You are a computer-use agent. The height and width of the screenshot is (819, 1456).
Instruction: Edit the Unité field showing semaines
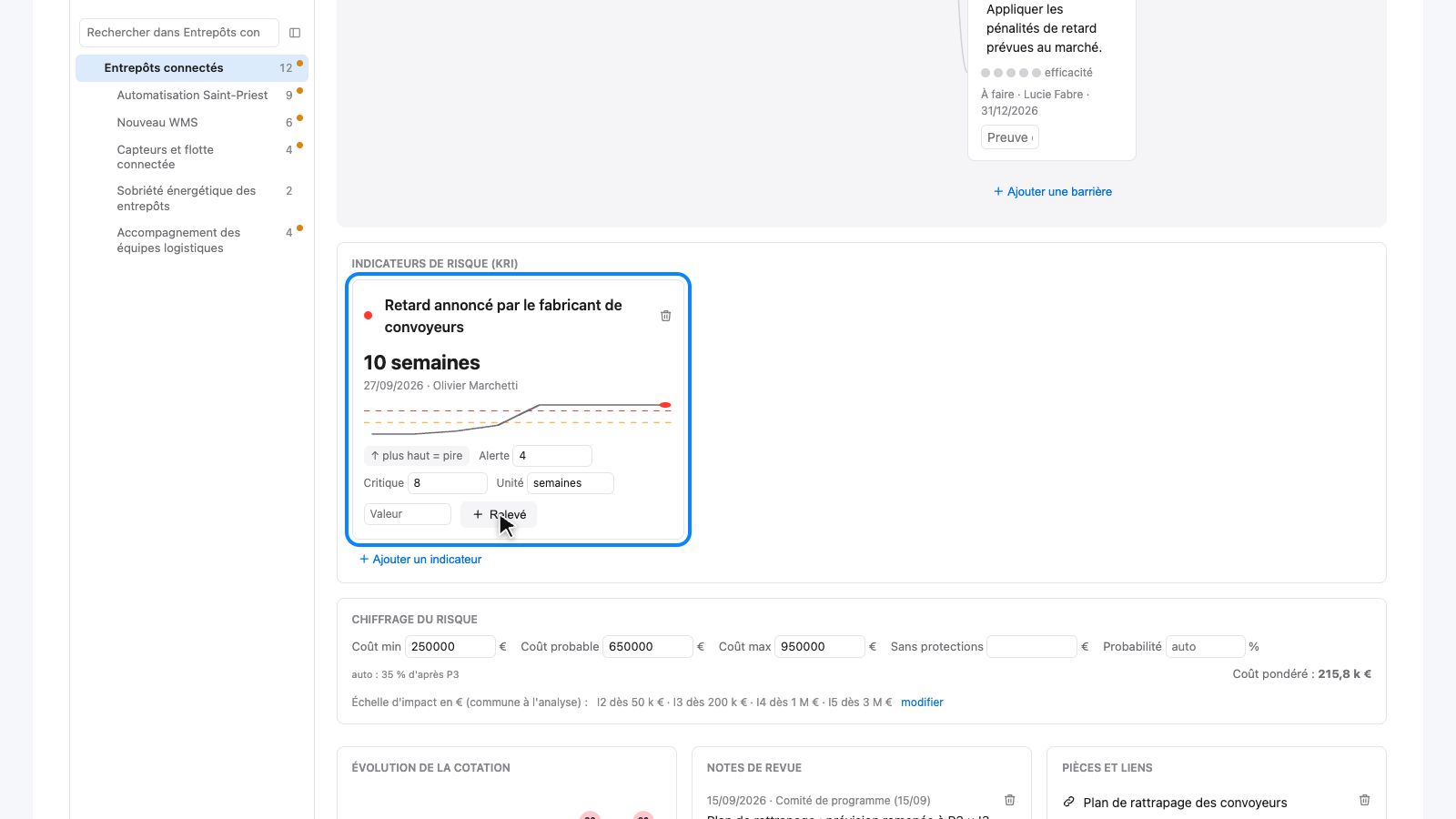pyautogui.click(x=571, y=483)
